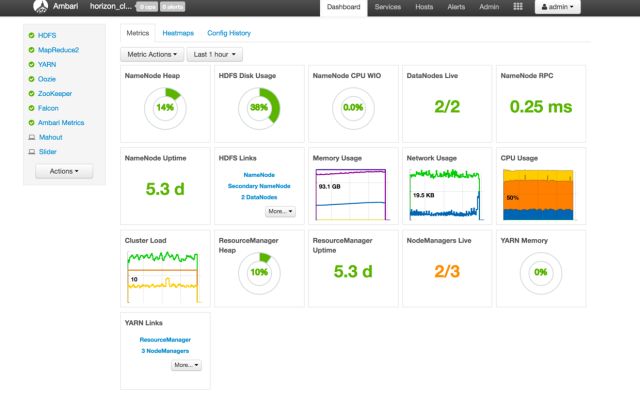Image resolution: width=640 pixels, height=398 pixels.
Task: Open the Last 1 hour time range dropdown
Action: pyautogui.click(x=215, y=54)
